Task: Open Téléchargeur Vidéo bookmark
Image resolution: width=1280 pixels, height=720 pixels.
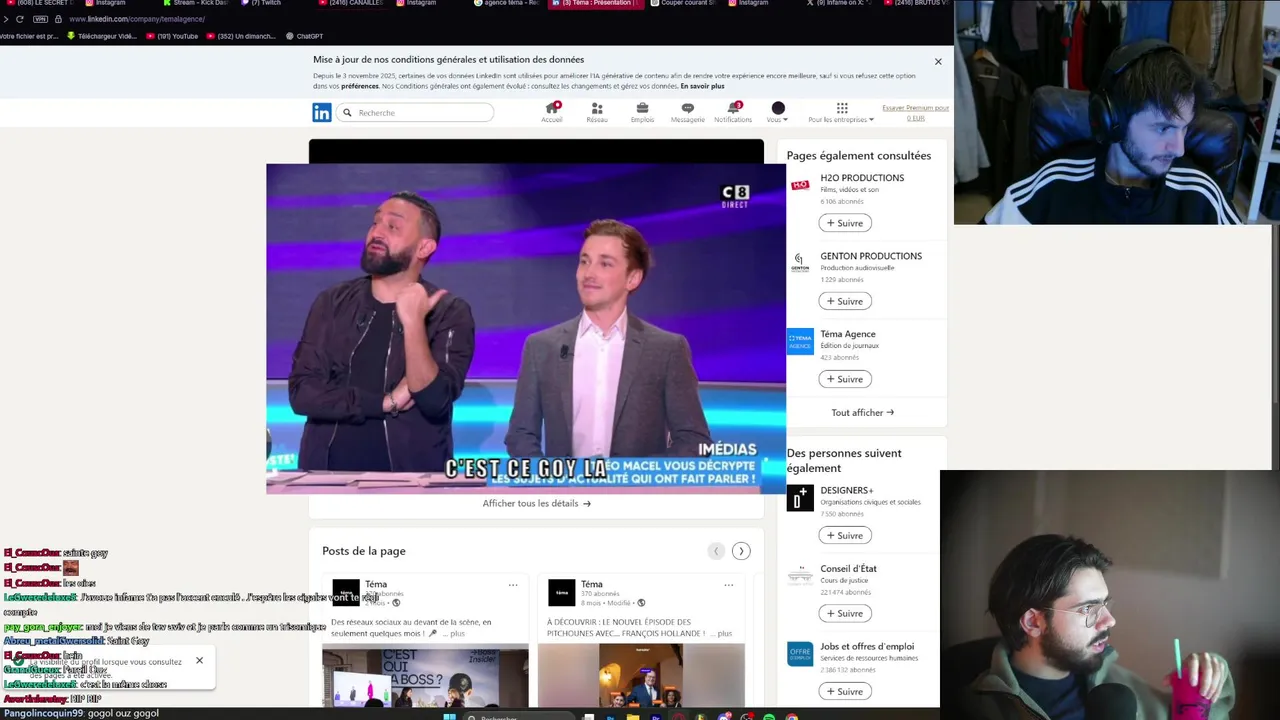Action: click(101, 36)
